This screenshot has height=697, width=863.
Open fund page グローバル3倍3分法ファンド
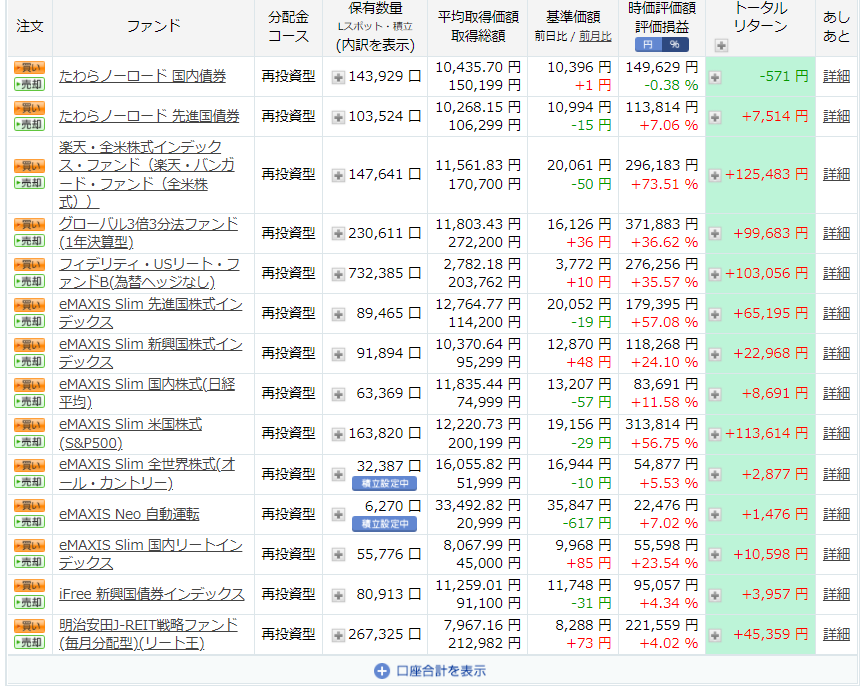(x=148, y=233)
